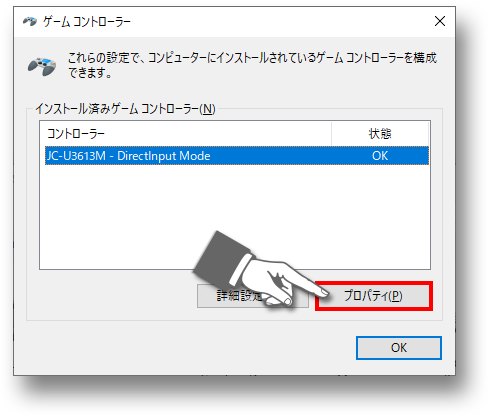The image size is (490, 417).
Task: Click the OK status cell of JC-U3613M row
Action: (380, 156)
